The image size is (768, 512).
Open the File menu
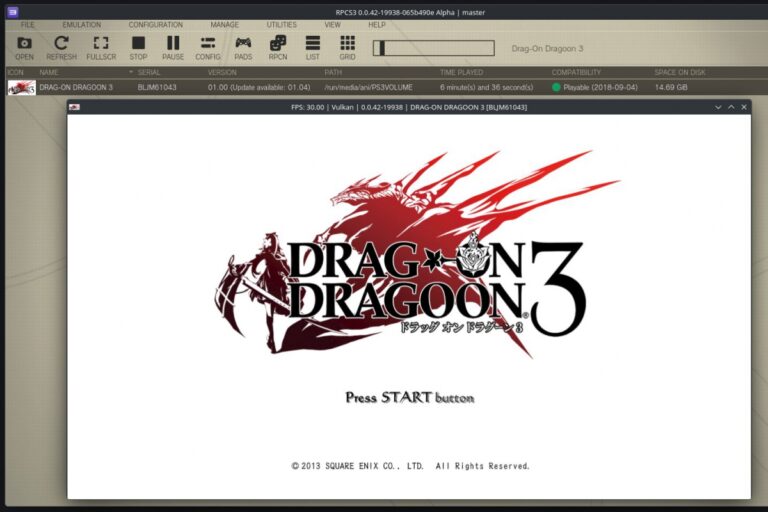(x=27, y=24)
